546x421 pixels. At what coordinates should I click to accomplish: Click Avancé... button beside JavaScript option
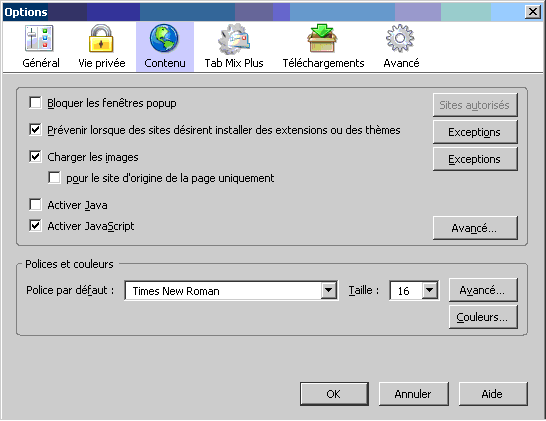point(475,228)
